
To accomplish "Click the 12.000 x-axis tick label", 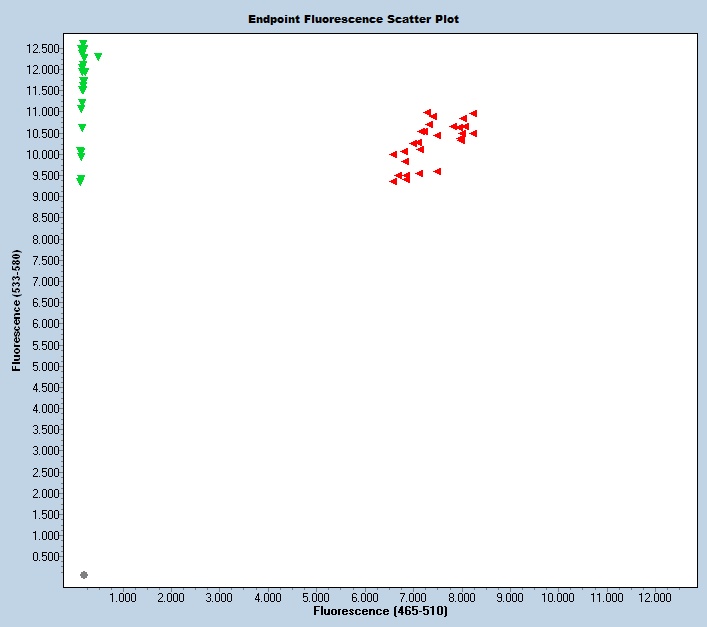I will click(x=654, y=597).
